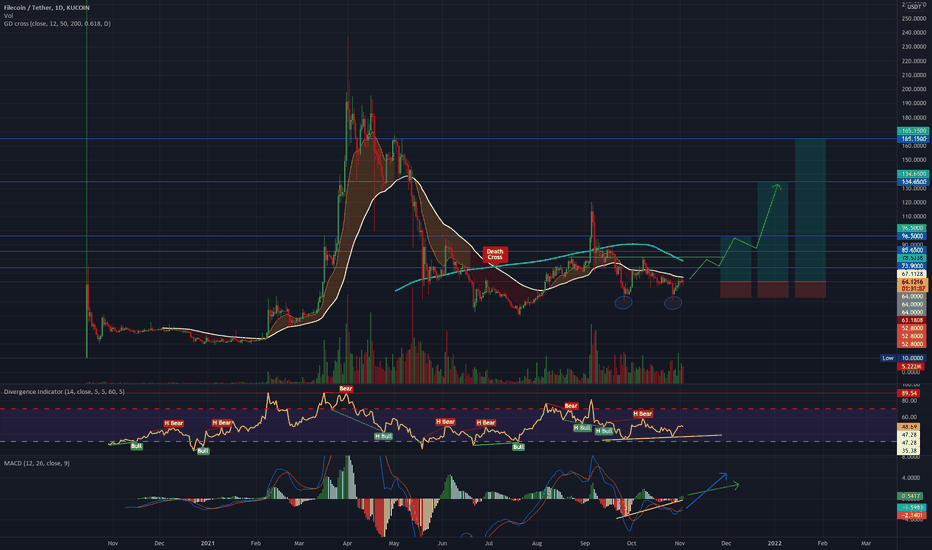Click the 110.0000 price axis tick
The image size is (932, 550).
[914, 216]
